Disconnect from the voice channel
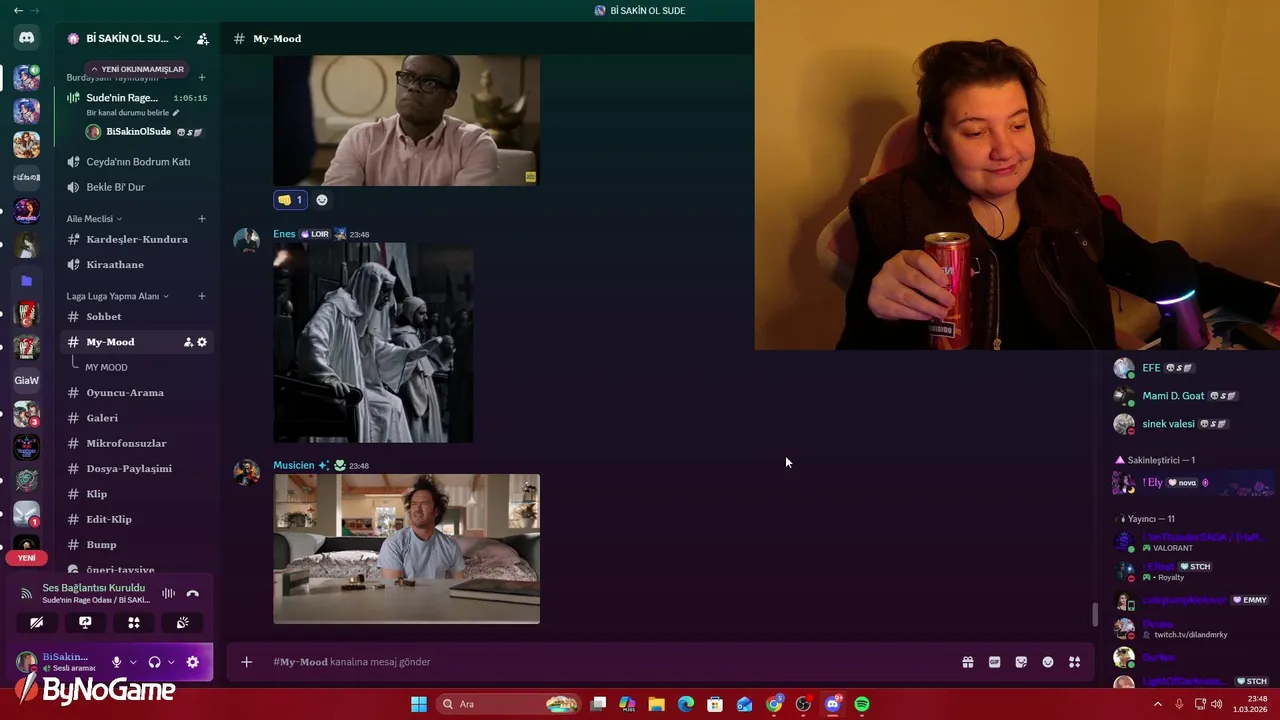Image resolution: width=1280 pixels, height=720 pixels. coord(192,594)
